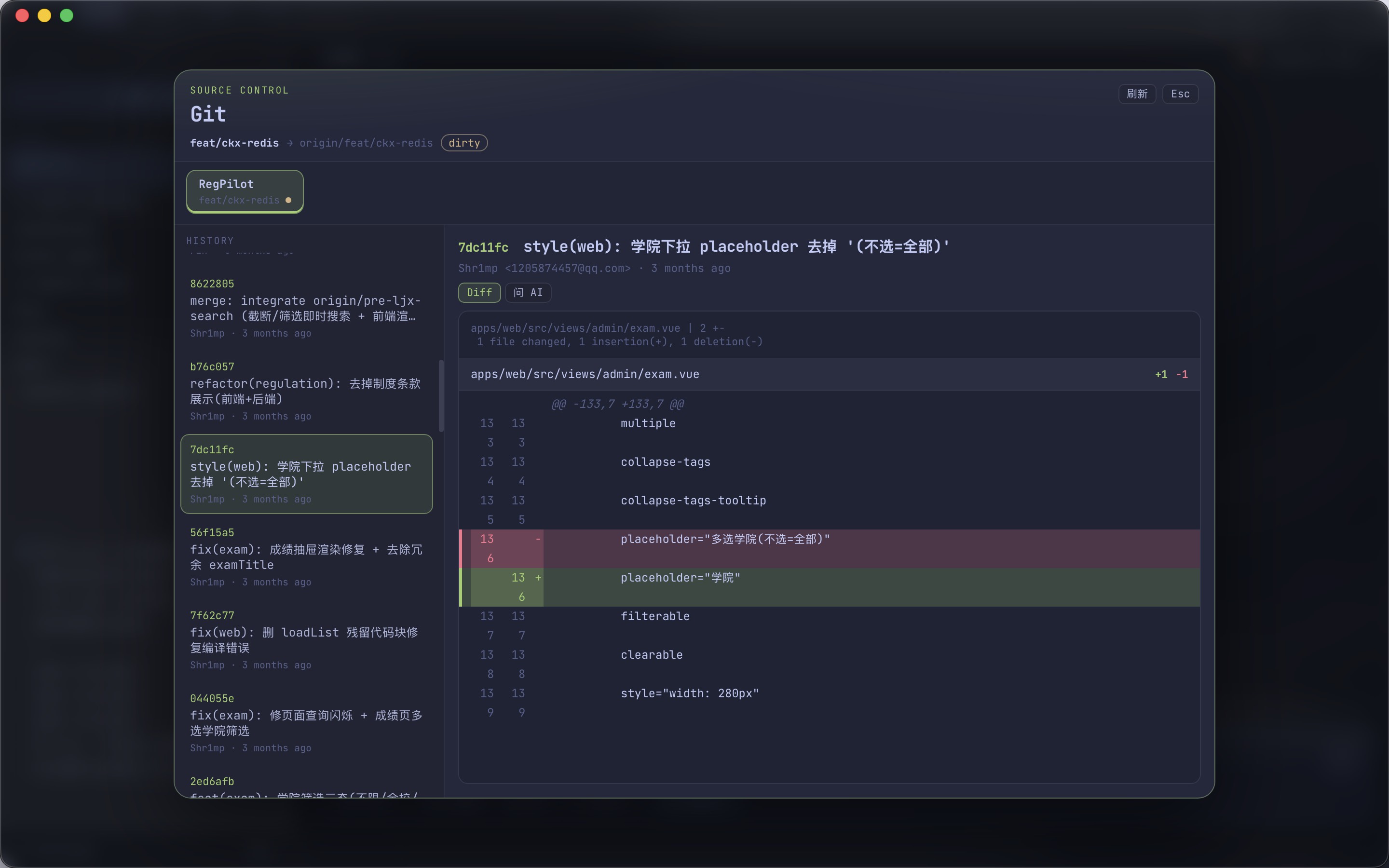Click the dirty status badge
The image size is (1389, 868).
pyautogui.click(x=464, y=143)
